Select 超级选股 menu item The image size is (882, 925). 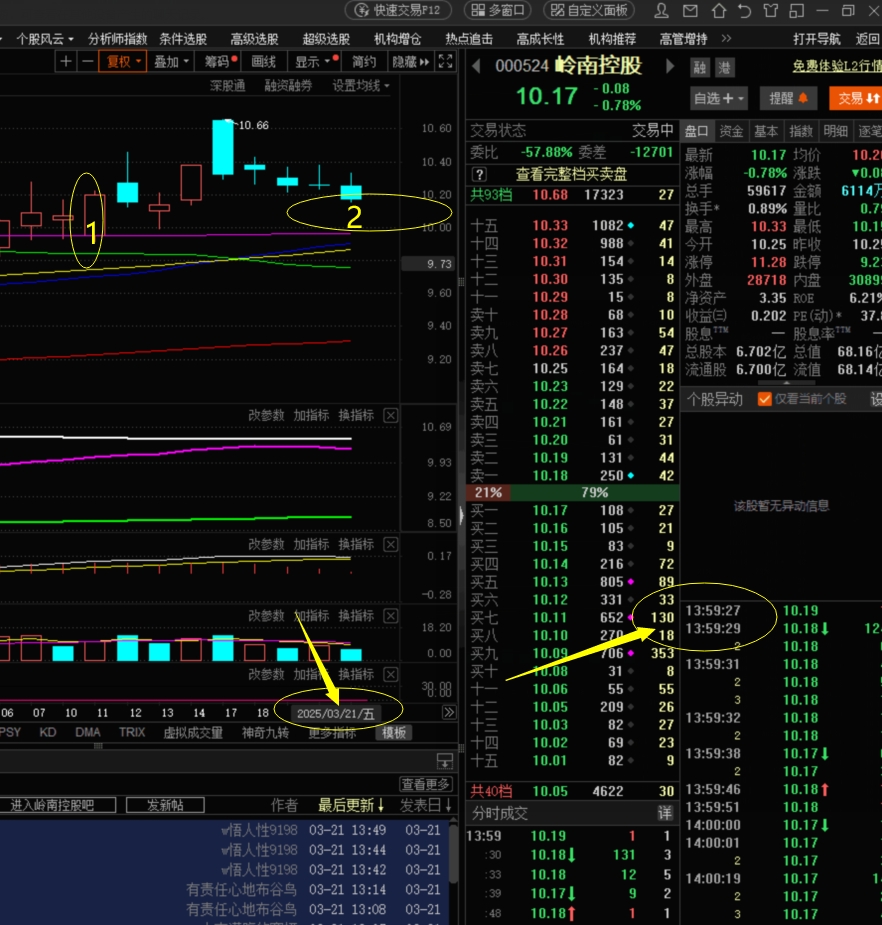pyautogui.click(x=326, y=39)
